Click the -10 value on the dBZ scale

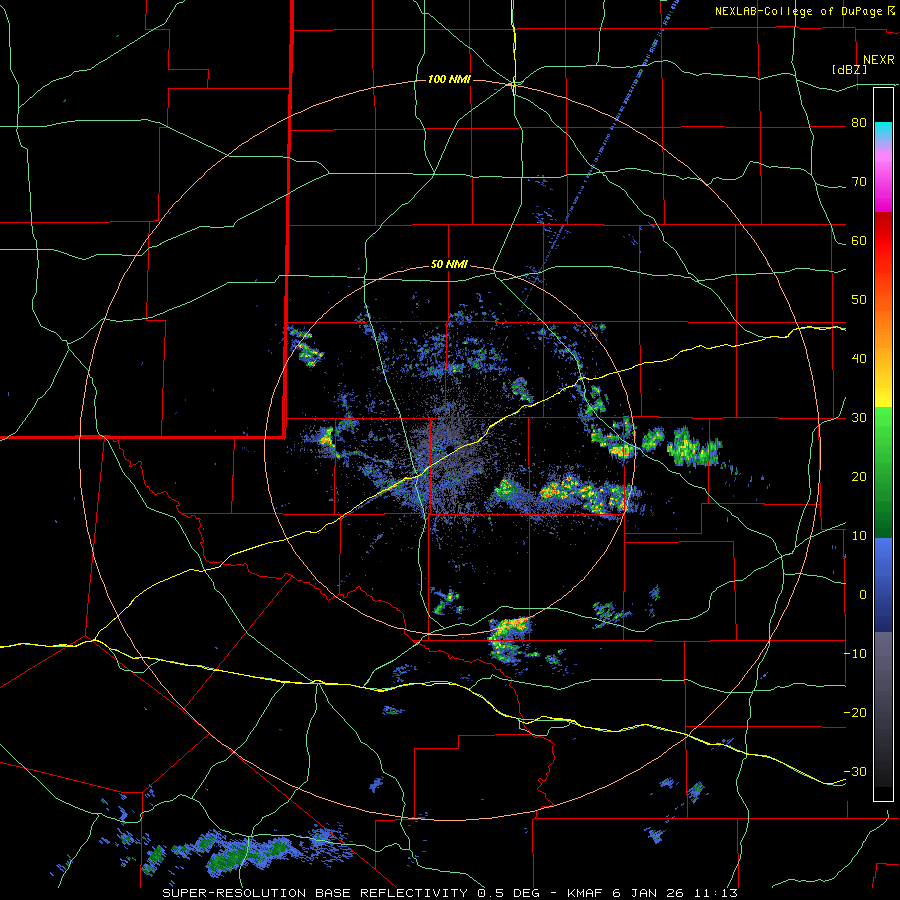tap(855, 654)
